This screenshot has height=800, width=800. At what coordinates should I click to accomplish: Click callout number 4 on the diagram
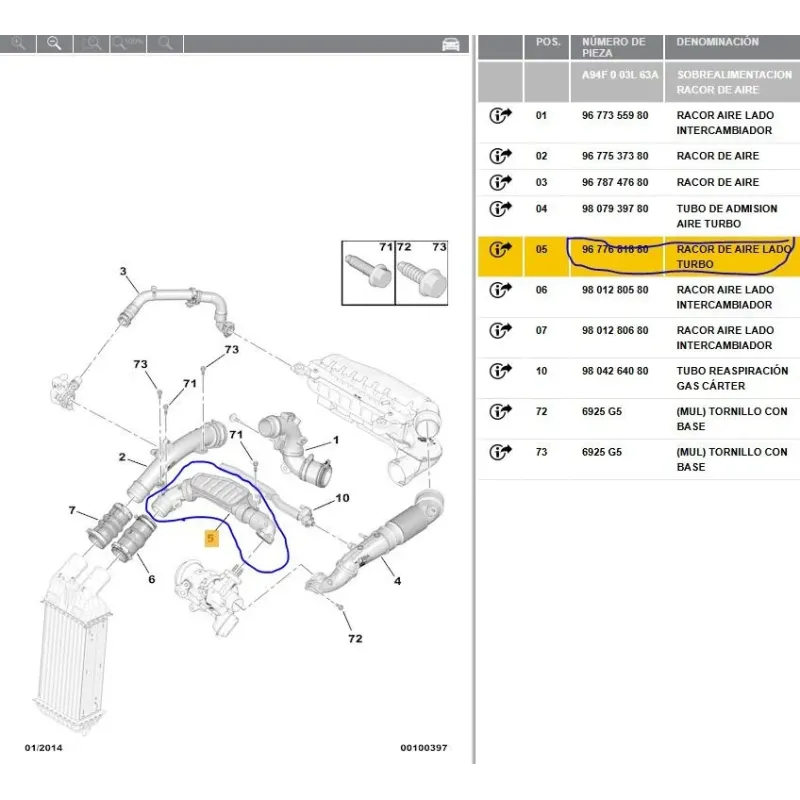(397, 581)
